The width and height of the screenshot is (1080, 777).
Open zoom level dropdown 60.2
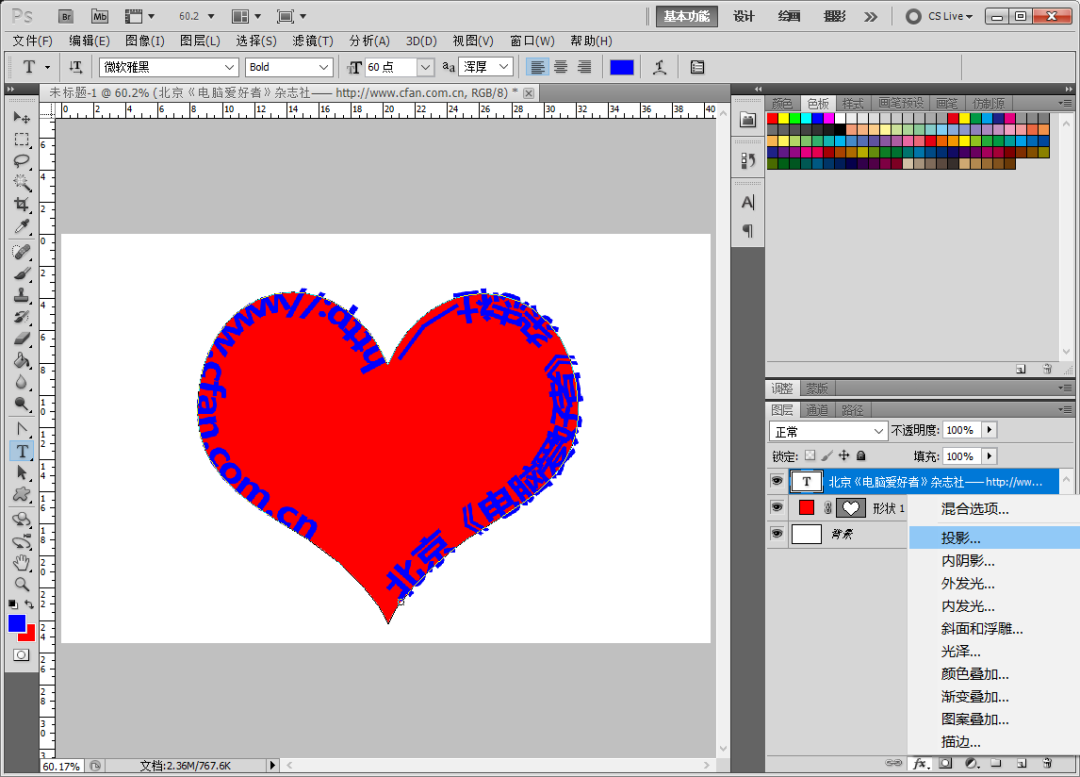(211, 16)
